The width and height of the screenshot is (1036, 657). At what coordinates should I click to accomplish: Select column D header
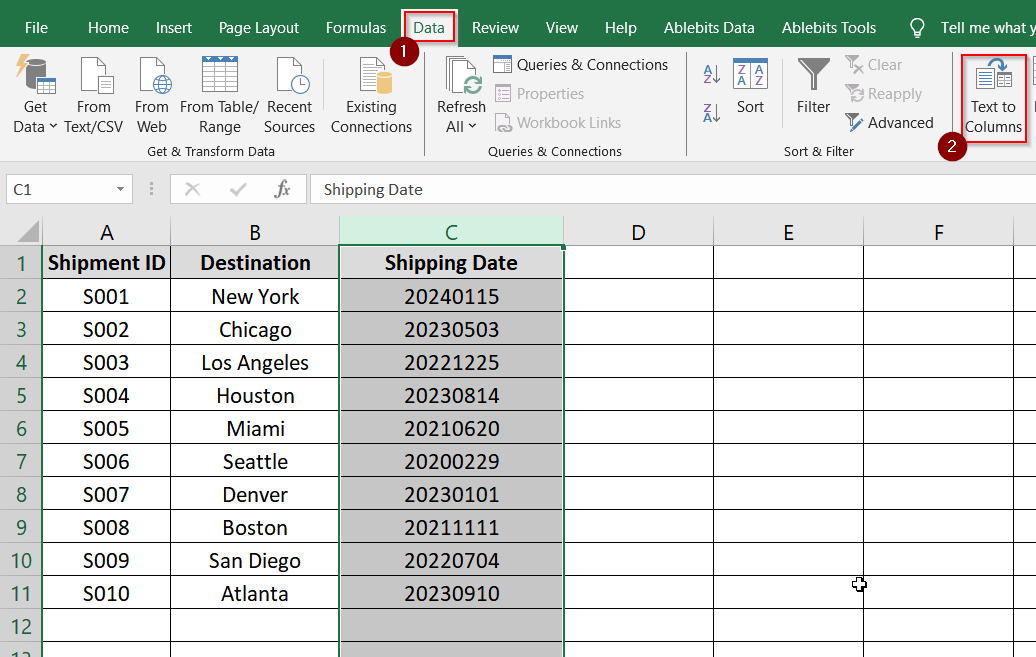click(x=638, y=232)
